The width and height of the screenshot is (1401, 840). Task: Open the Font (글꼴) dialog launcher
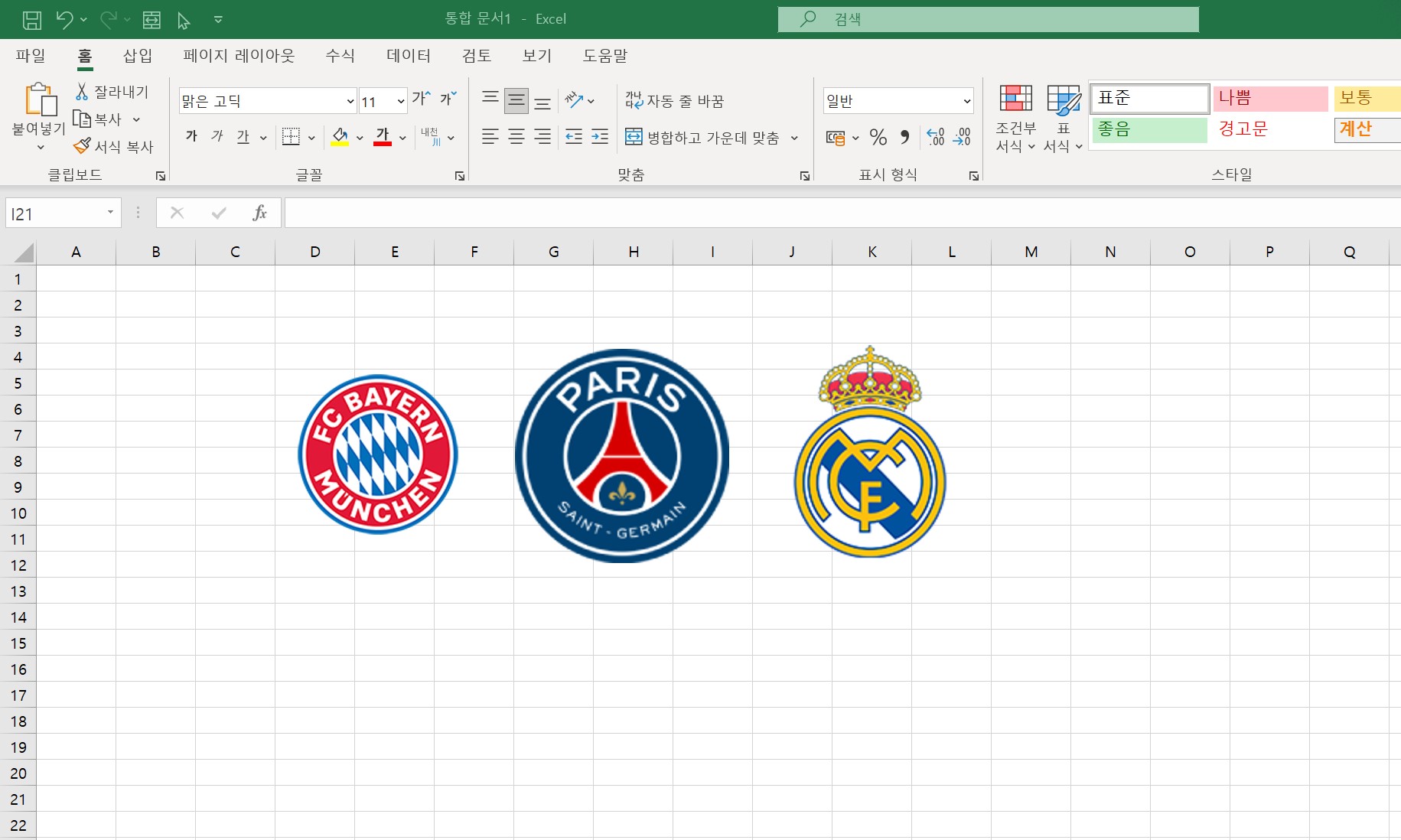(x=459, y=176)
